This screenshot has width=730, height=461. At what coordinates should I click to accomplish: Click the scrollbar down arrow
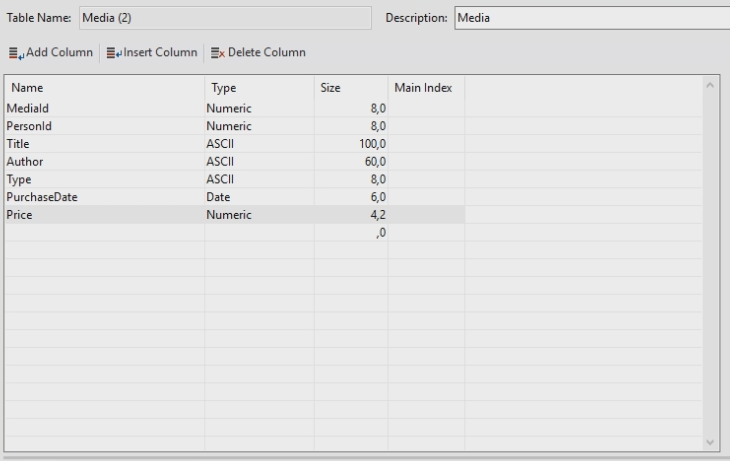point(711,441)
